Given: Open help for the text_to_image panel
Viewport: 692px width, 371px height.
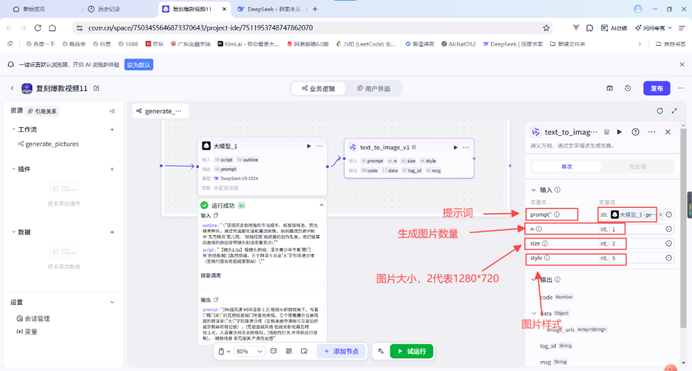Looking at the screenshot, I should [635, 132].
